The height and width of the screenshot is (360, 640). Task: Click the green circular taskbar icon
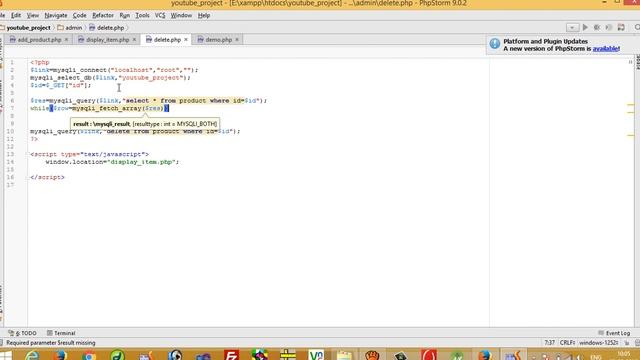tap(117, 355)
